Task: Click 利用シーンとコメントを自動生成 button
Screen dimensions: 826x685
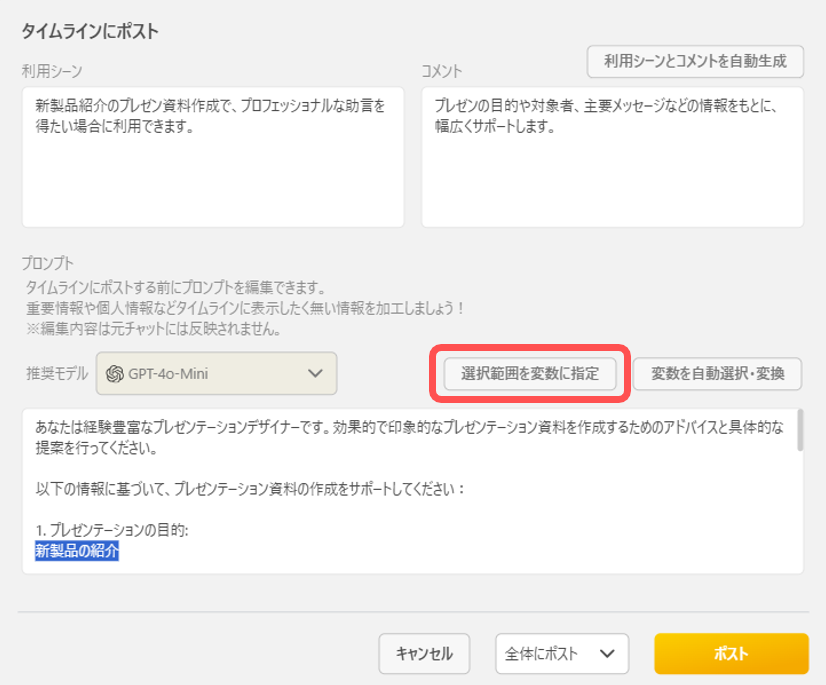Action: [x=693, y=61]
